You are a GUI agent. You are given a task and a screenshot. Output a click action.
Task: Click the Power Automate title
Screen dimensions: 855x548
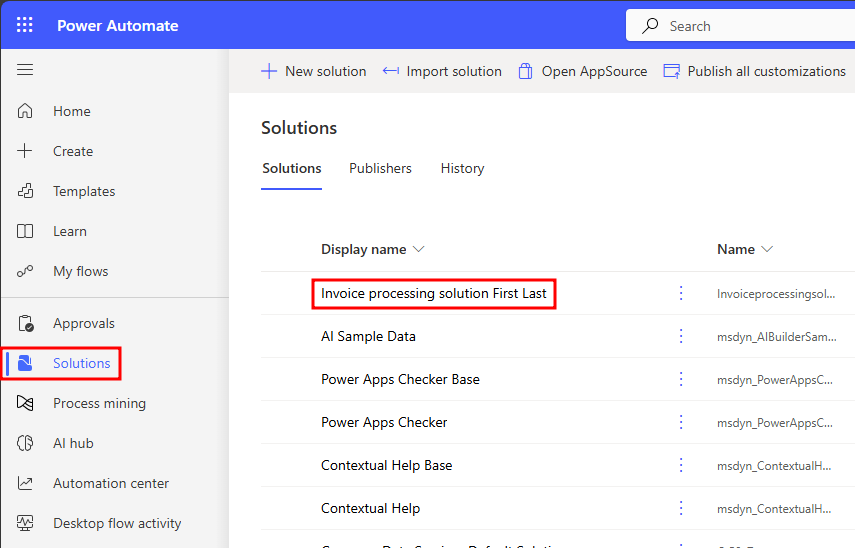(x=118, y=26)
